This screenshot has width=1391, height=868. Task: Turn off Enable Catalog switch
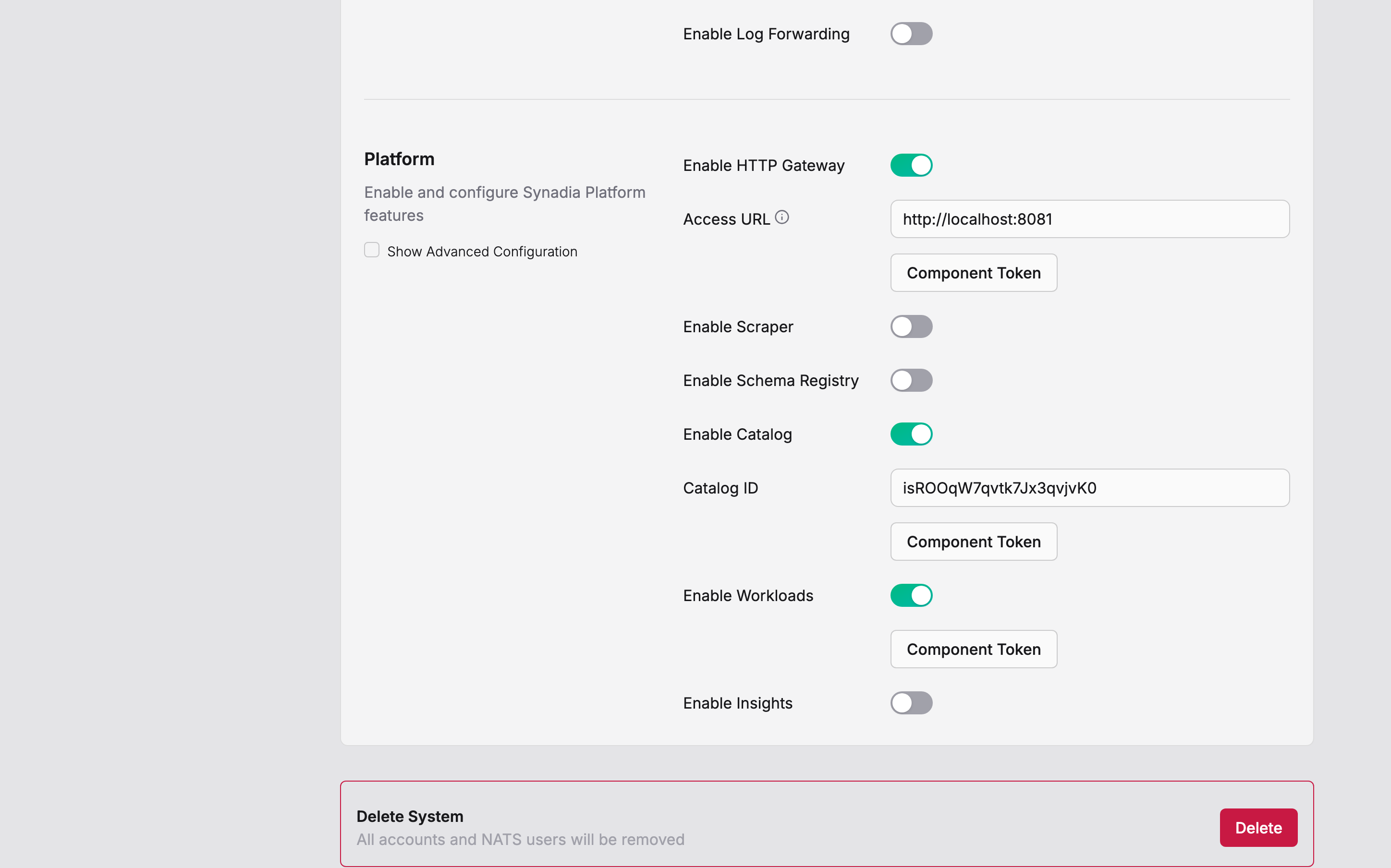[x=911, y=434]
